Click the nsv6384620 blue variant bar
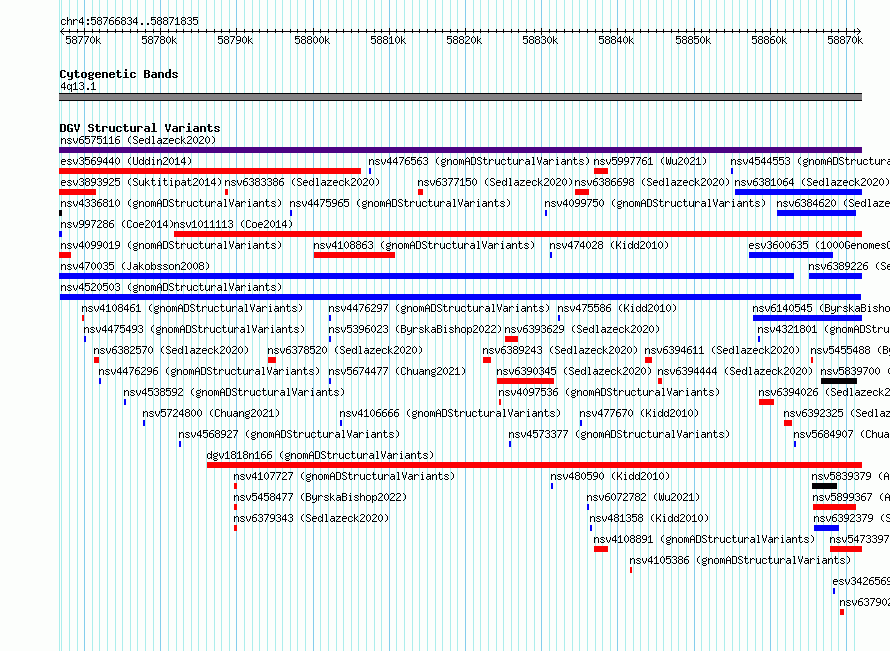This screenshot has width=890, height=651. (x=816, y=213)
